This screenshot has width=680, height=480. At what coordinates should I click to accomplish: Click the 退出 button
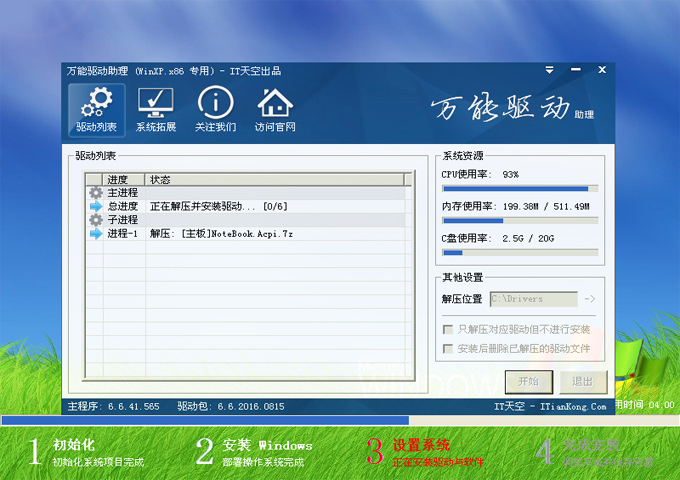582,382
